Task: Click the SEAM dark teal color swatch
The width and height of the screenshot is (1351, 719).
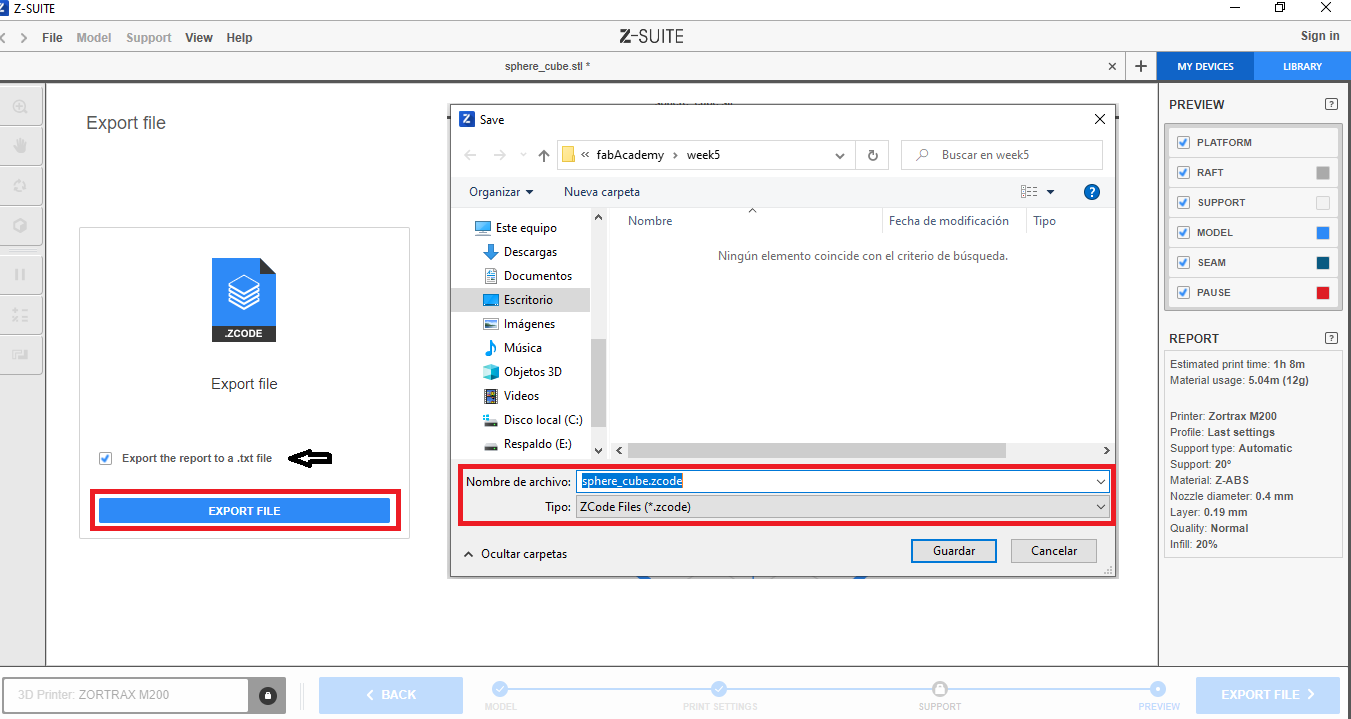Action: click(1323, 263)
